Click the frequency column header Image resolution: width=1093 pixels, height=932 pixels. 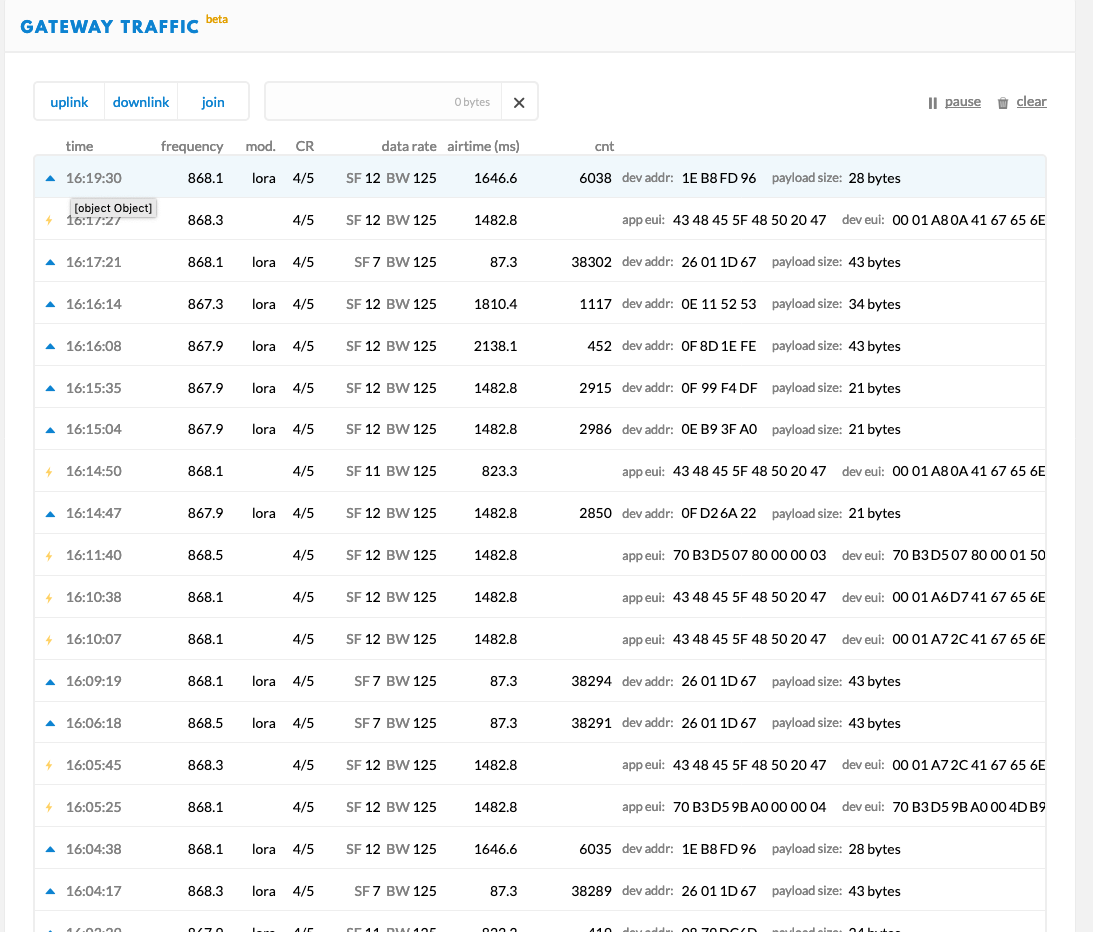pos(192,146)
